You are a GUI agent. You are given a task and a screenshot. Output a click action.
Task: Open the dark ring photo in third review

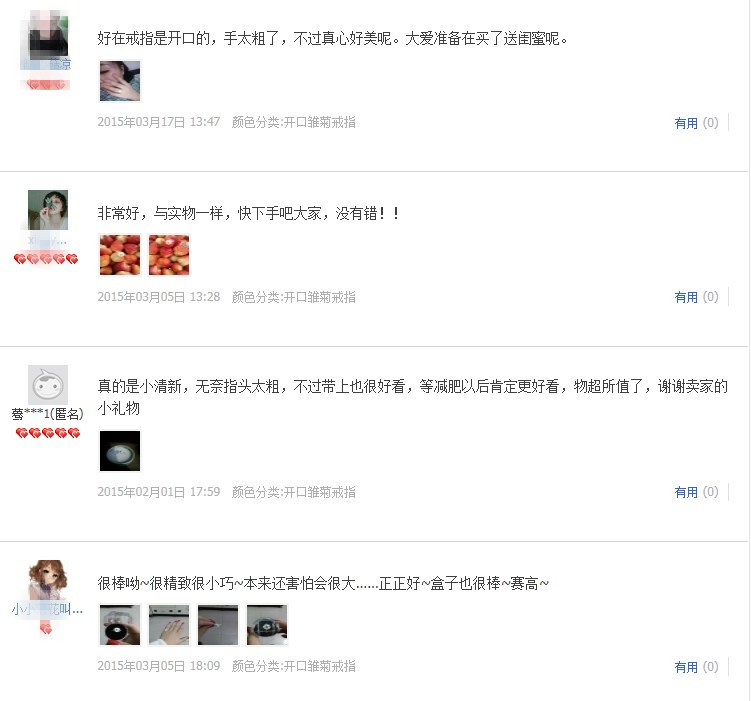(120, 451)
